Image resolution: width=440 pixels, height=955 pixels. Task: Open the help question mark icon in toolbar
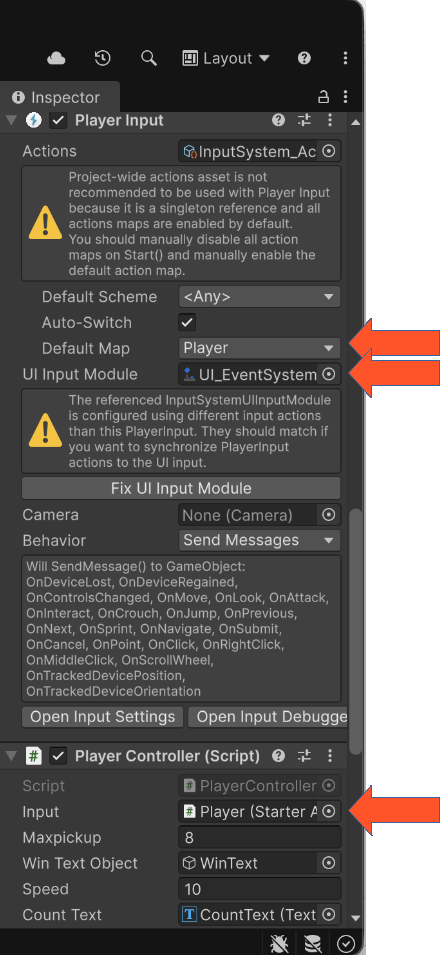[x=304, y=58]
